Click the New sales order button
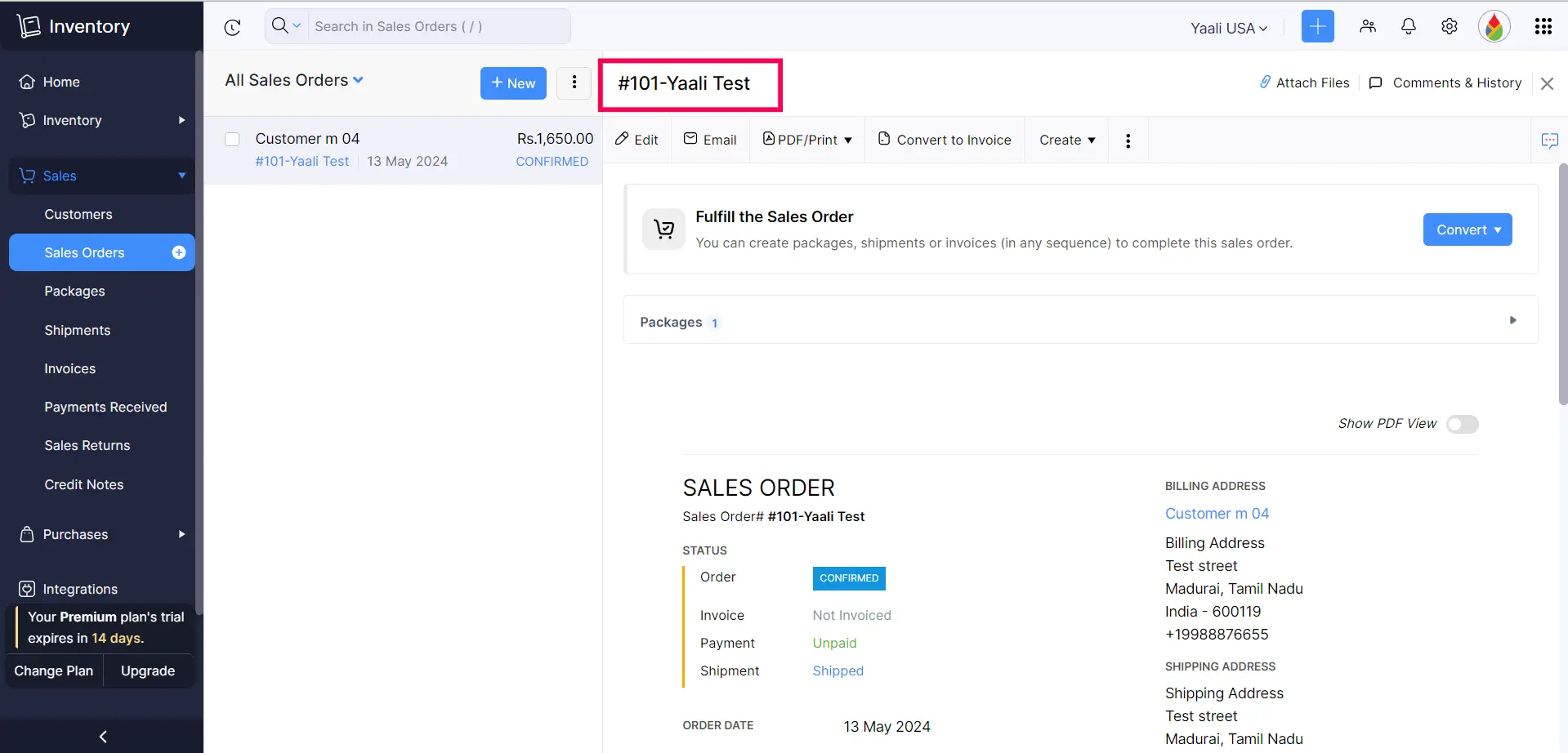Screen dimensions: 1568x753 coord(513,82)
